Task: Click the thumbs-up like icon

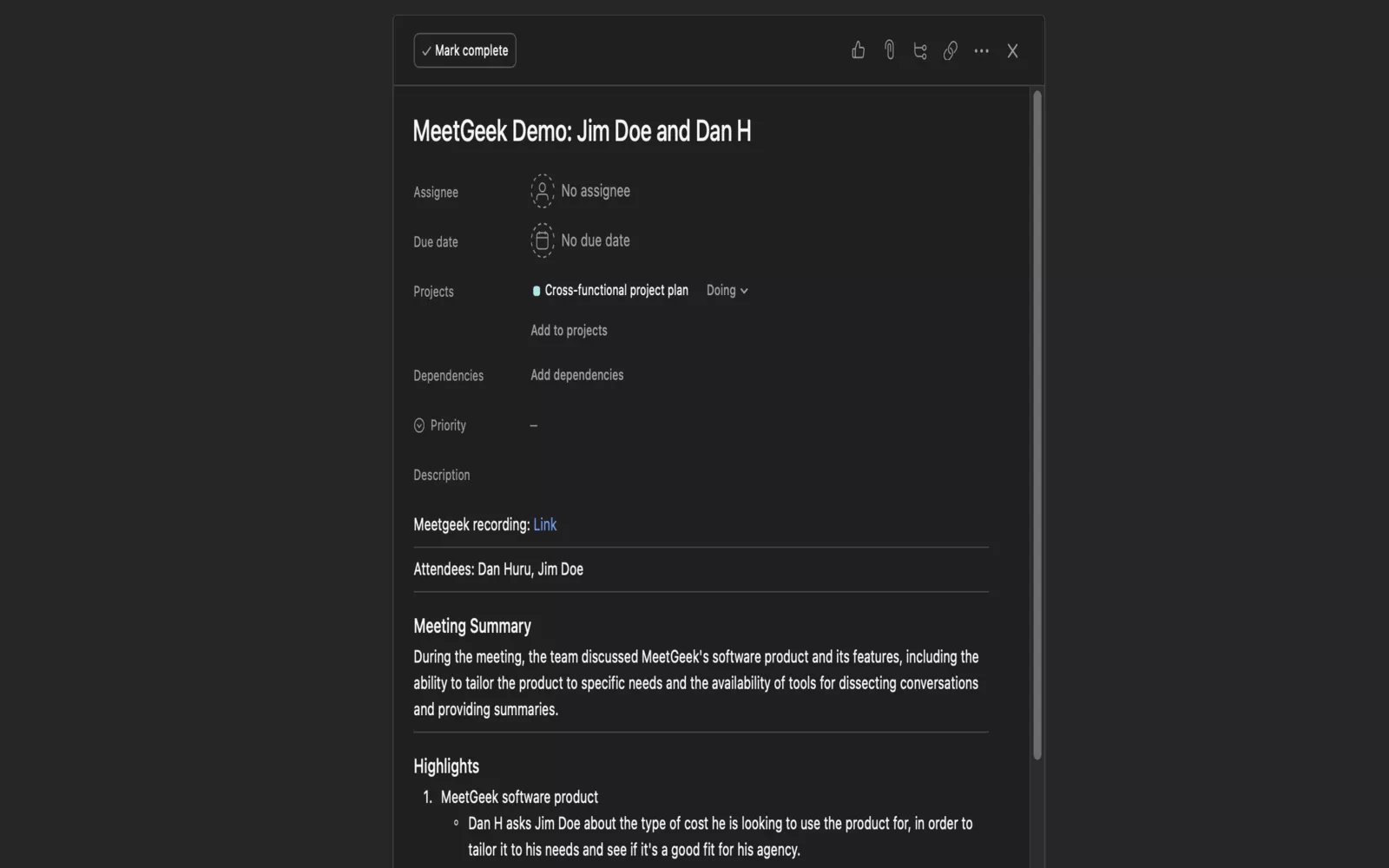Action: 858,50
